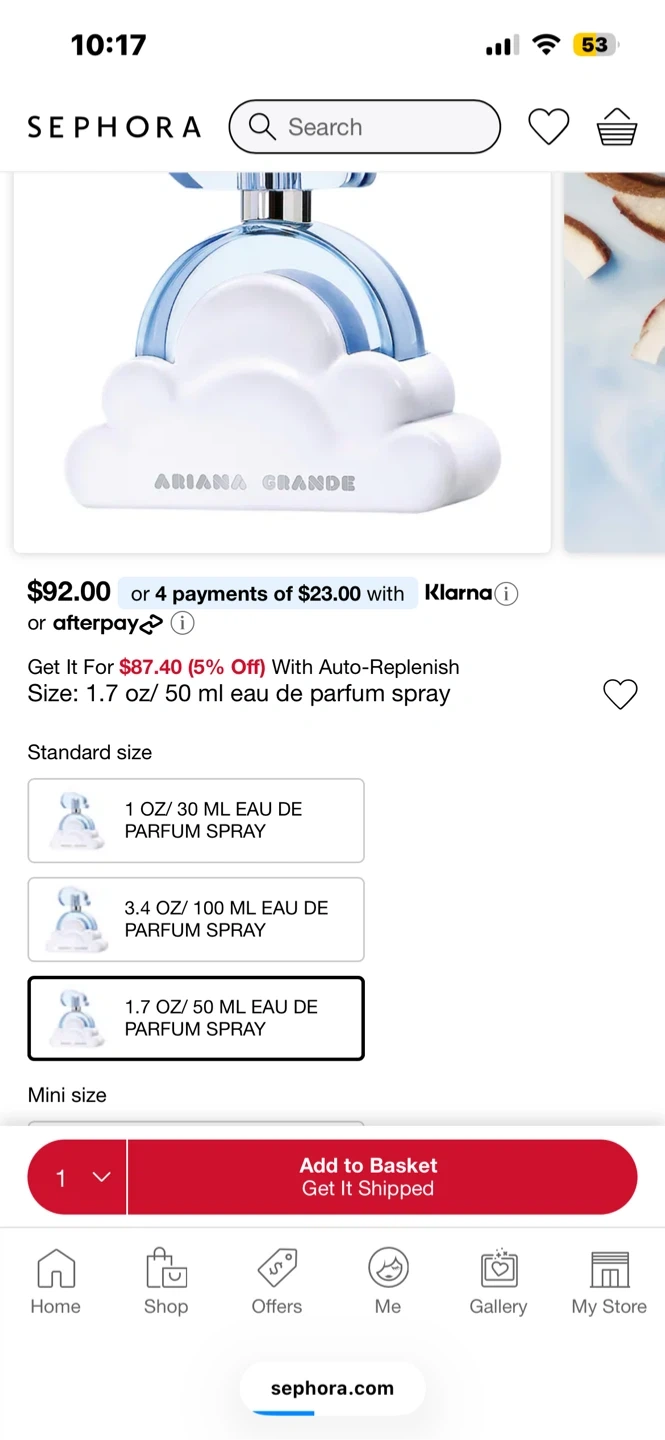Screen dimensions: 665x1440
Task: Toggle the heart to love this size
Action: (x=620, y=694)
